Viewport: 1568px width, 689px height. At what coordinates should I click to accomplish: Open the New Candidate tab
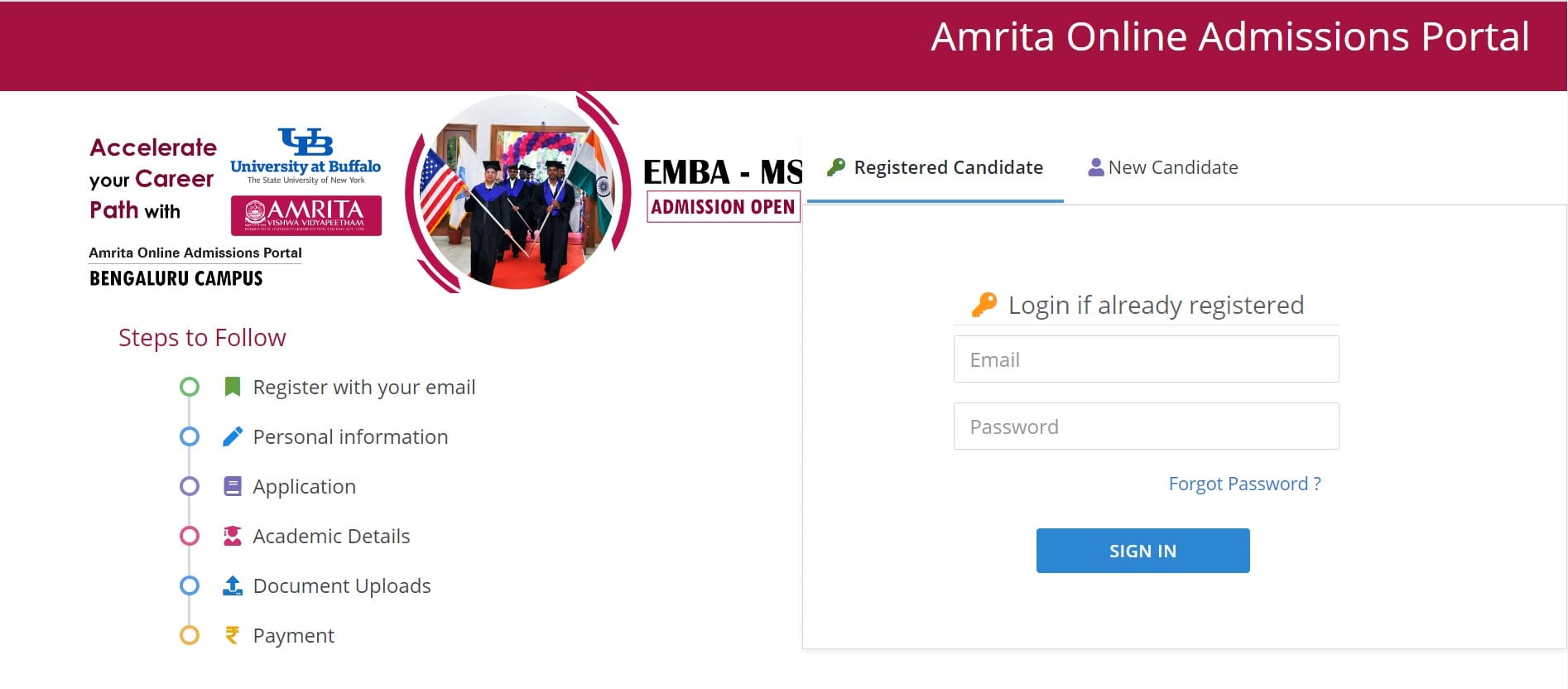(x=1163, y=168)
